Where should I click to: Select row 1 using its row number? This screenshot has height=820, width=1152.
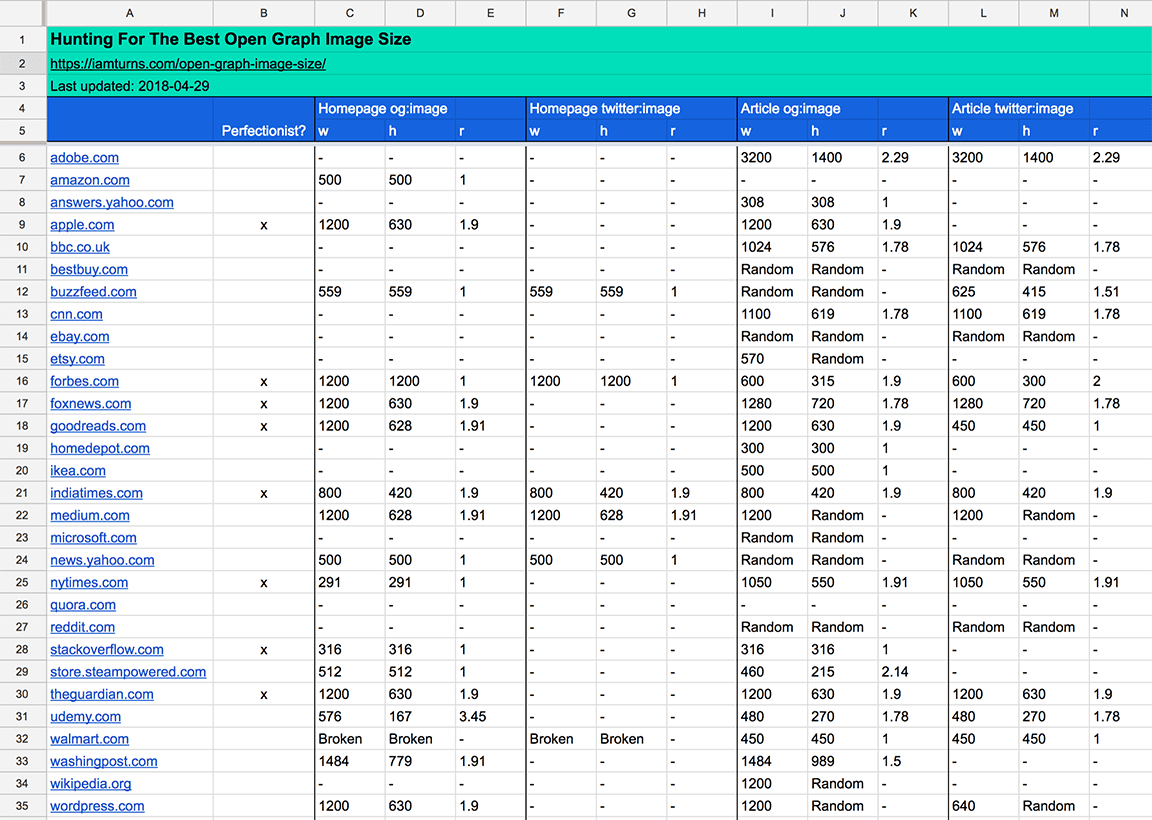(x=22, y=40)
